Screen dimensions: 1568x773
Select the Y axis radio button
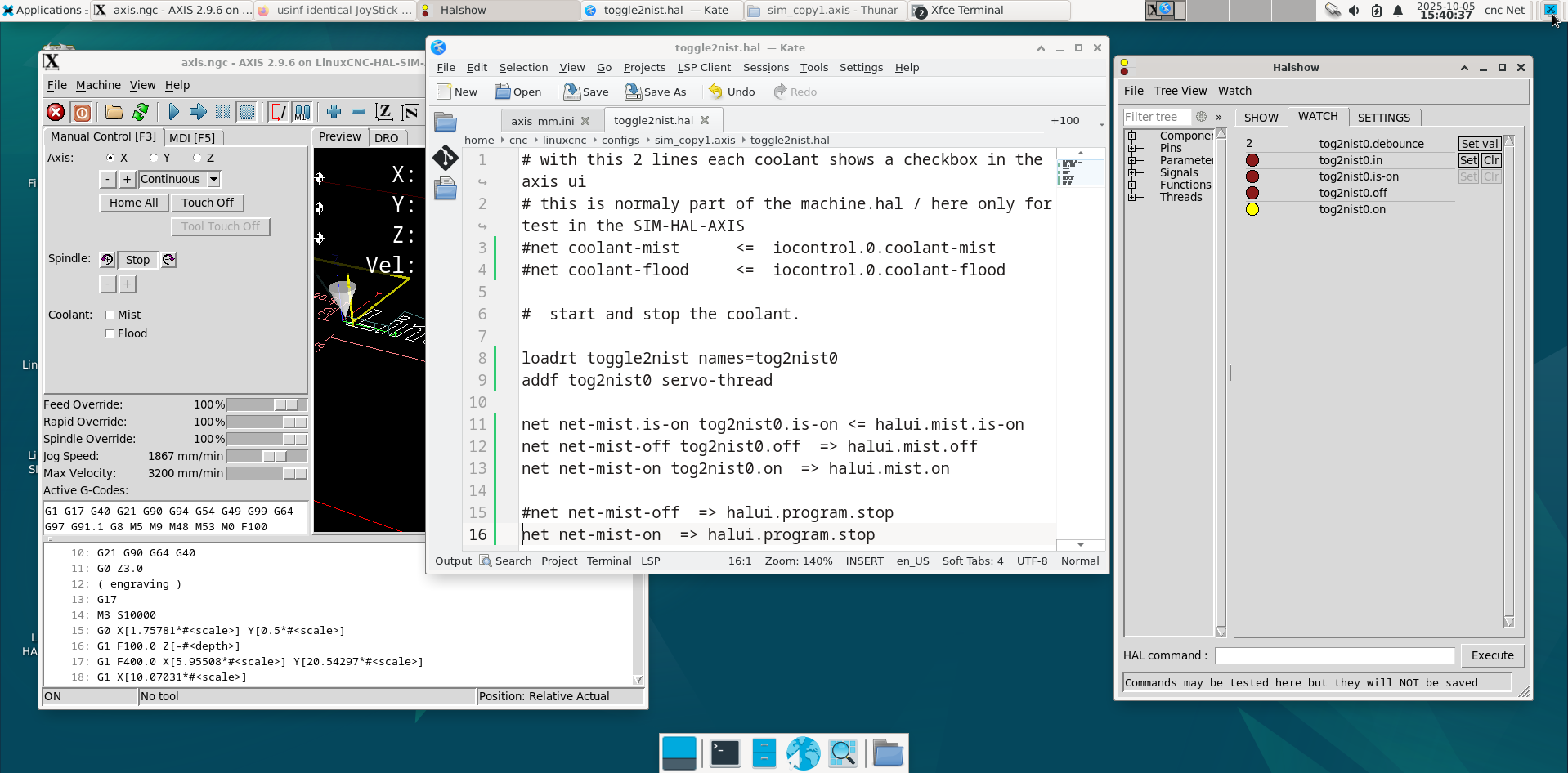click(154, 158)
